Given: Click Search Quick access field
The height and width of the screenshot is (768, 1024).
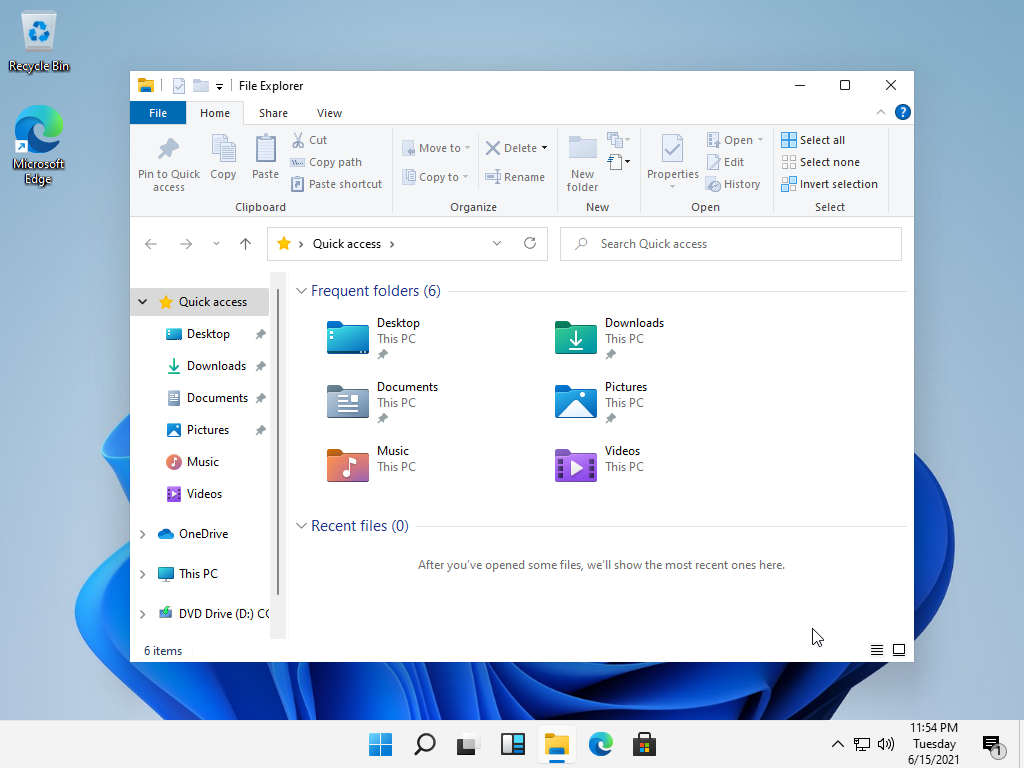Looking at the screenshot, I should 731,244.
